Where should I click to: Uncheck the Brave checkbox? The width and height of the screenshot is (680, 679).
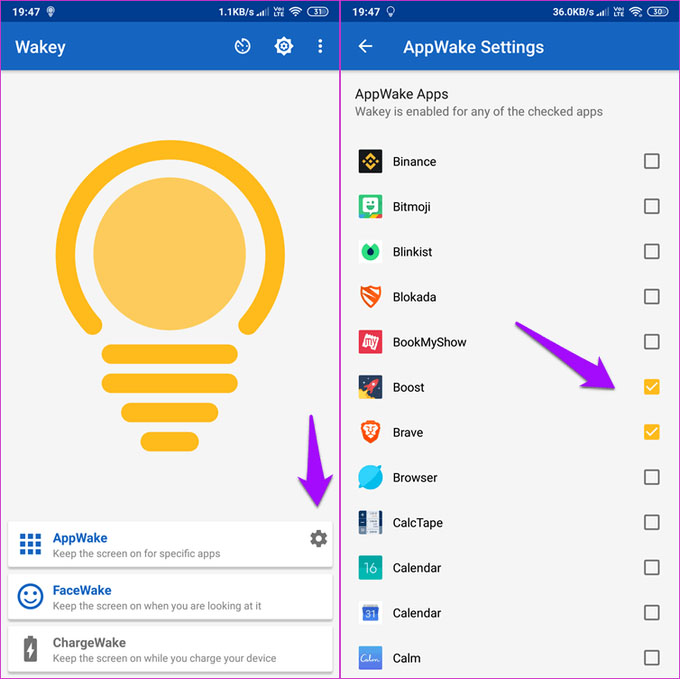click(651, 432)
